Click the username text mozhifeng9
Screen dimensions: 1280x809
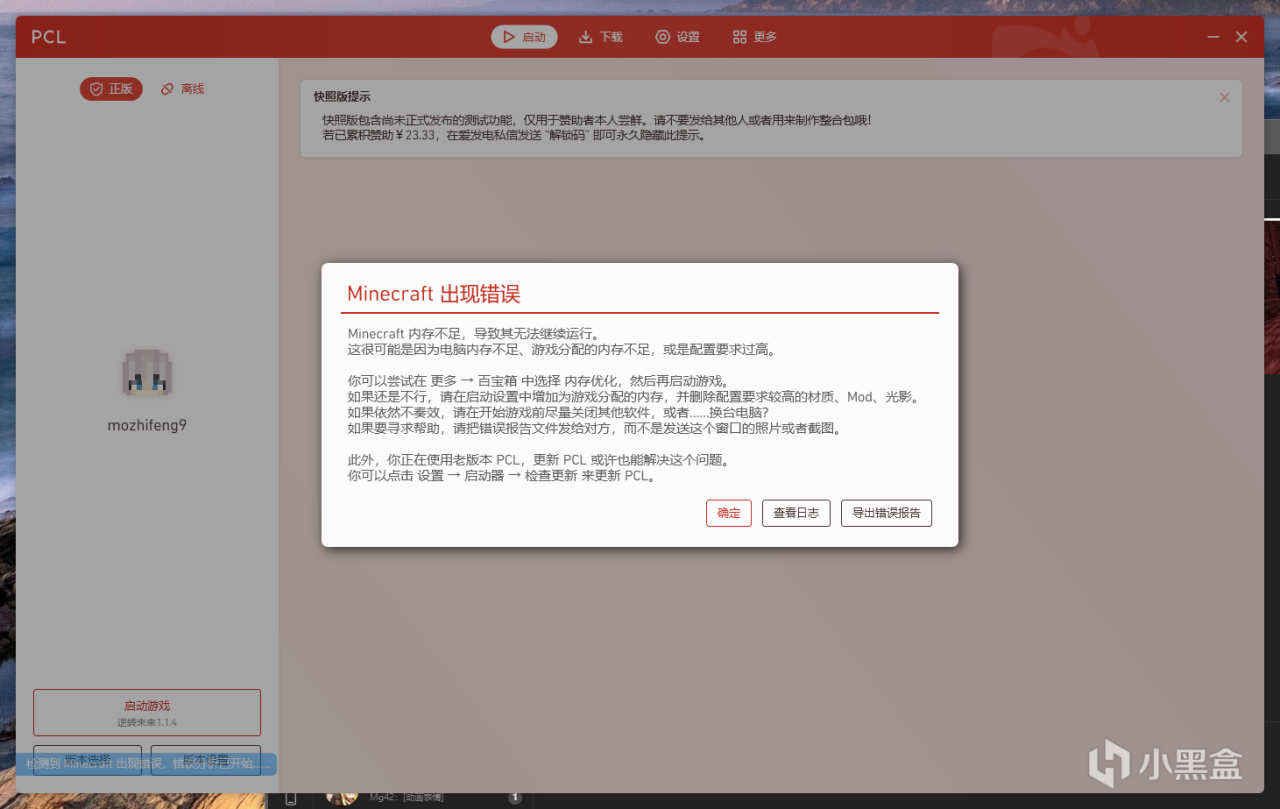click(147, 425)
